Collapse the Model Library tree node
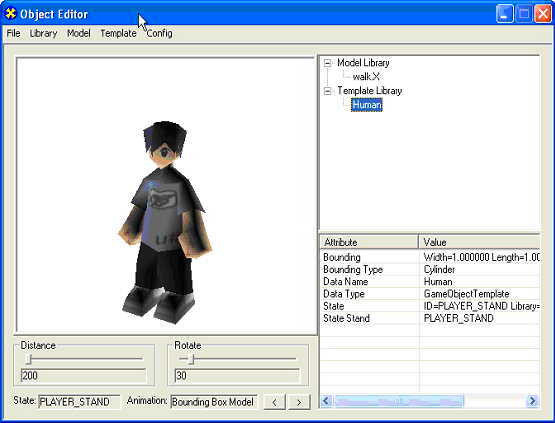The height and width of the screenshot is (423, 555). [328, 63]
